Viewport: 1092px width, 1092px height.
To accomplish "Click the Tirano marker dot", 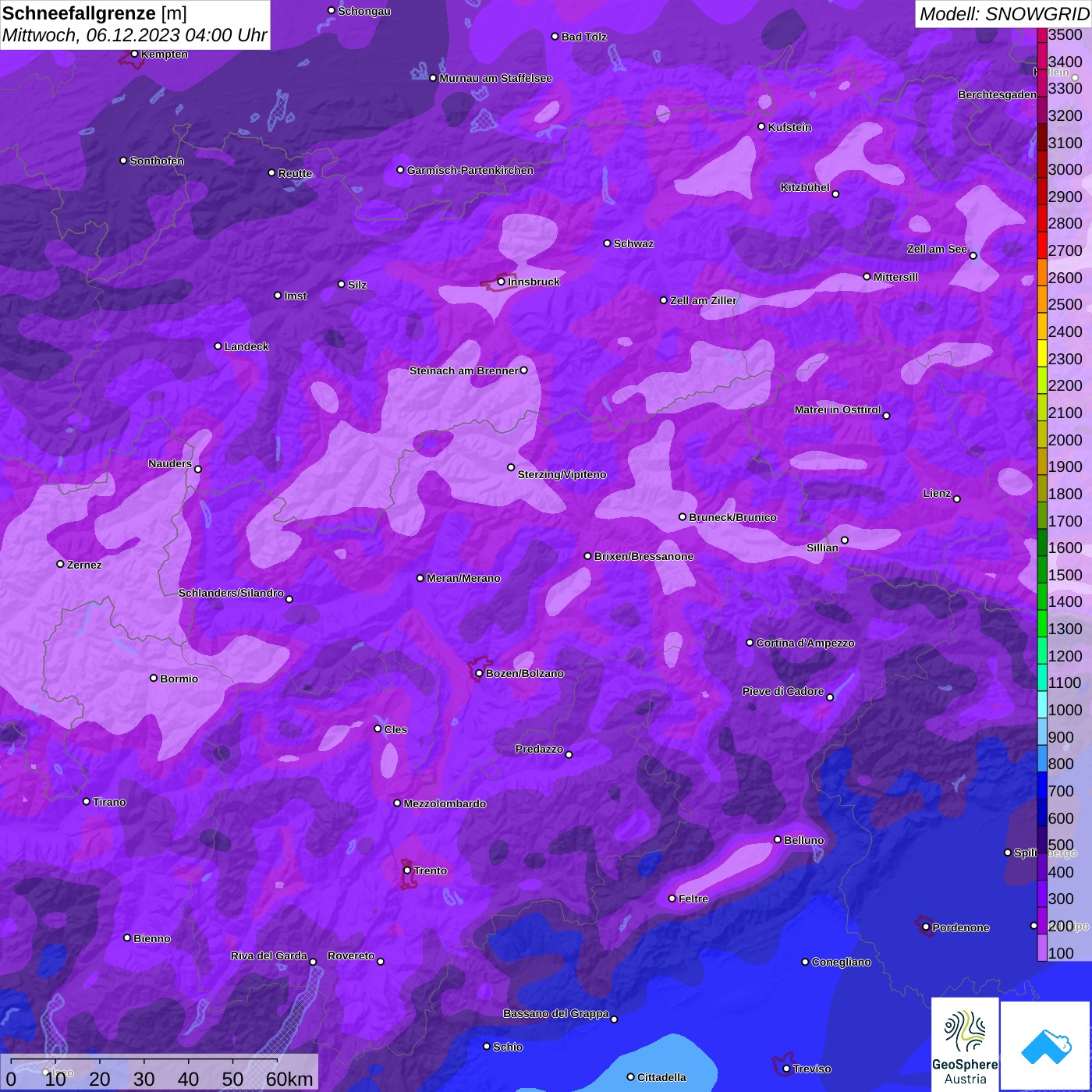I will (87, 801).
